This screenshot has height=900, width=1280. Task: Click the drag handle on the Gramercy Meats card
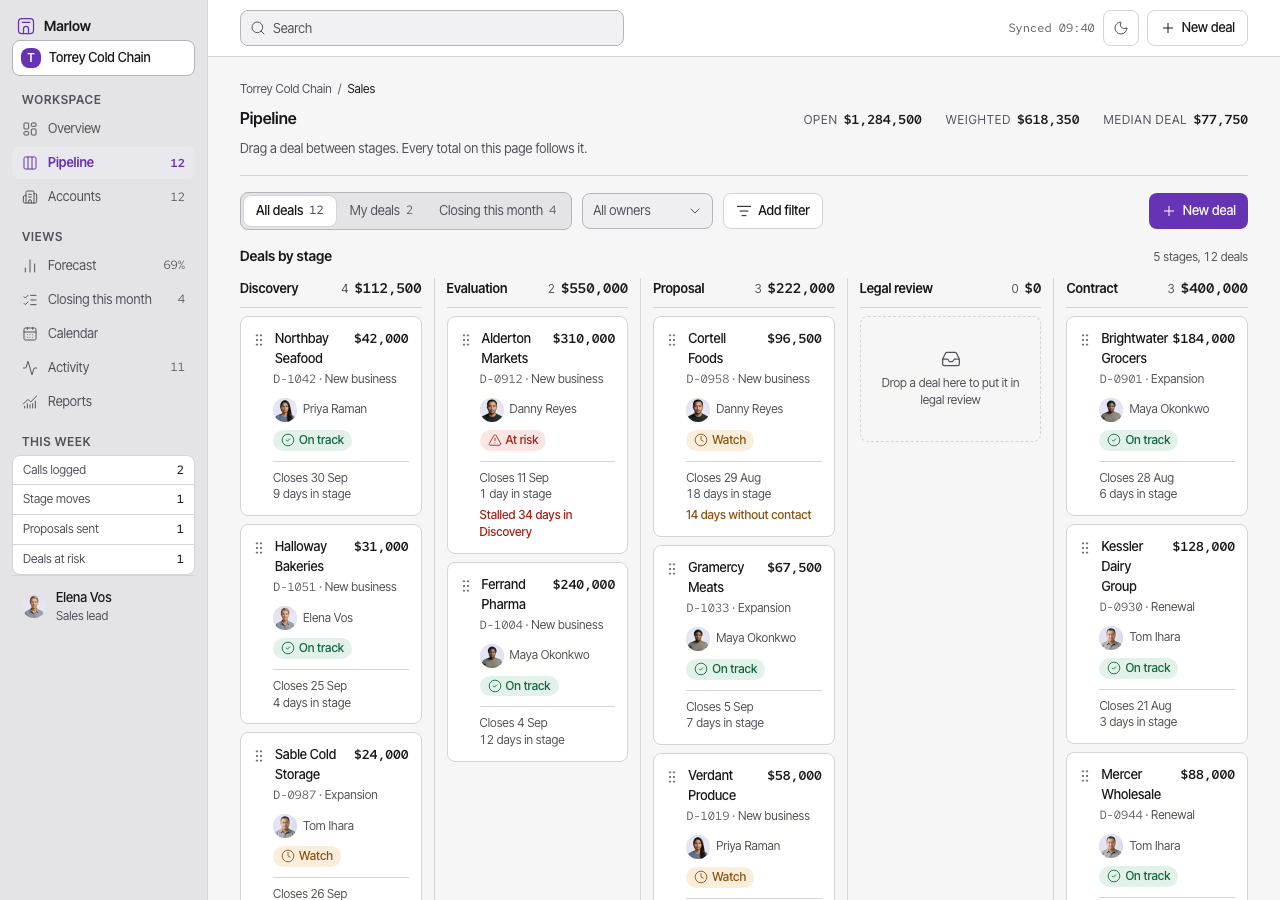pyautogui.click(x=672, y=569)
